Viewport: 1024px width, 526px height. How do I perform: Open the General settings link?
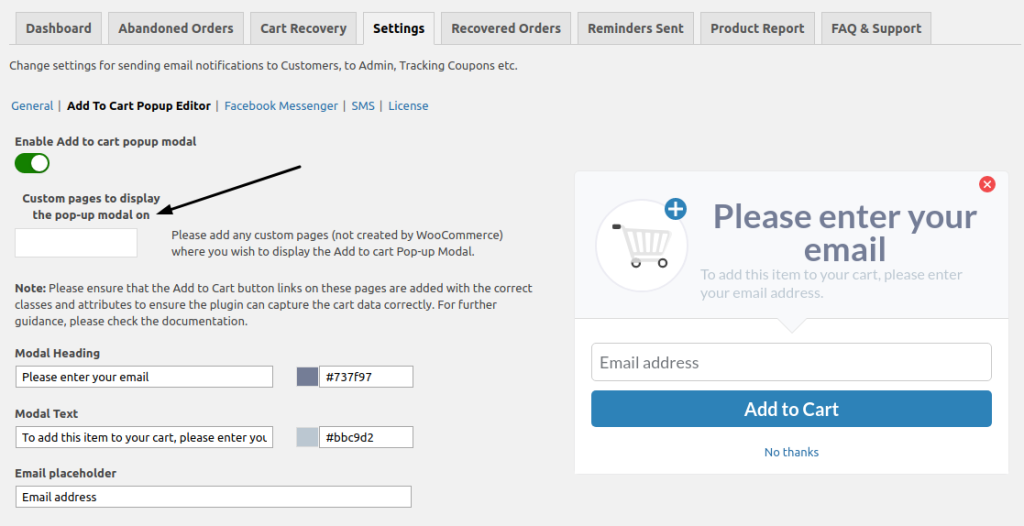point(32,106)
